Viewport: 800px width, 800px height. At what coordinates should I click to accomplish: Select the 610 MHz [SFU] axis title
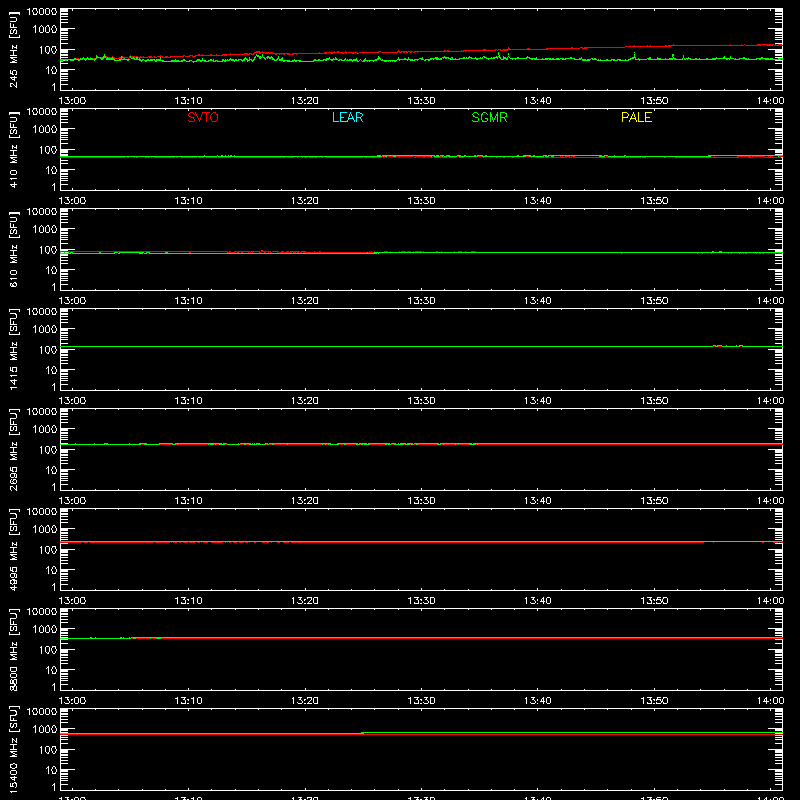[13, 250]
